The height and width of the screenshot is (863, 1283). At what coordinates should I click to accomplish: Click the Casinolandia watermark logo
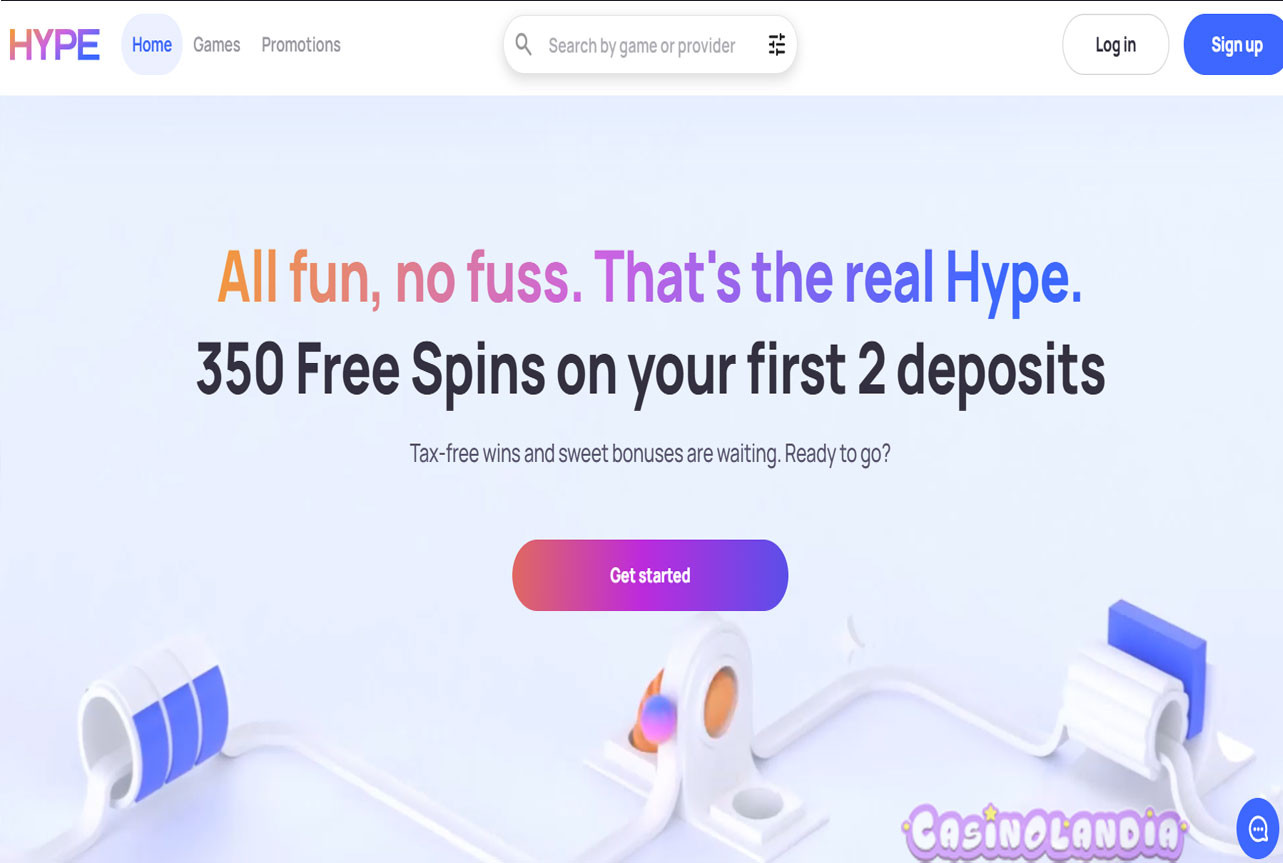(1044, 833)
